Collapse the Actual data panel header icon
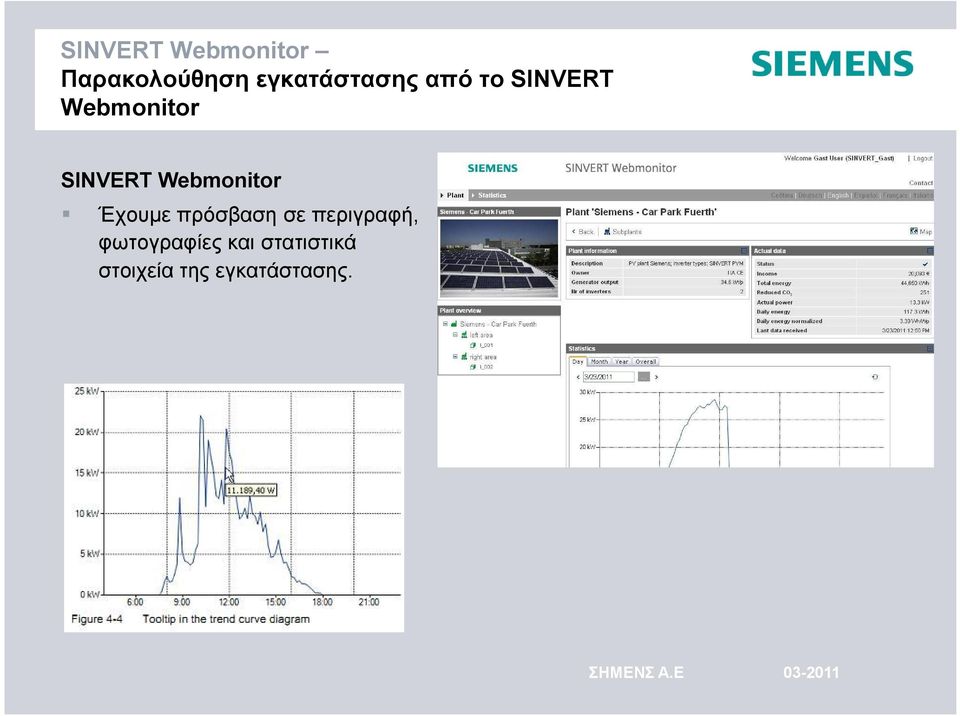The image size is (960, 716). pos(929,251)
